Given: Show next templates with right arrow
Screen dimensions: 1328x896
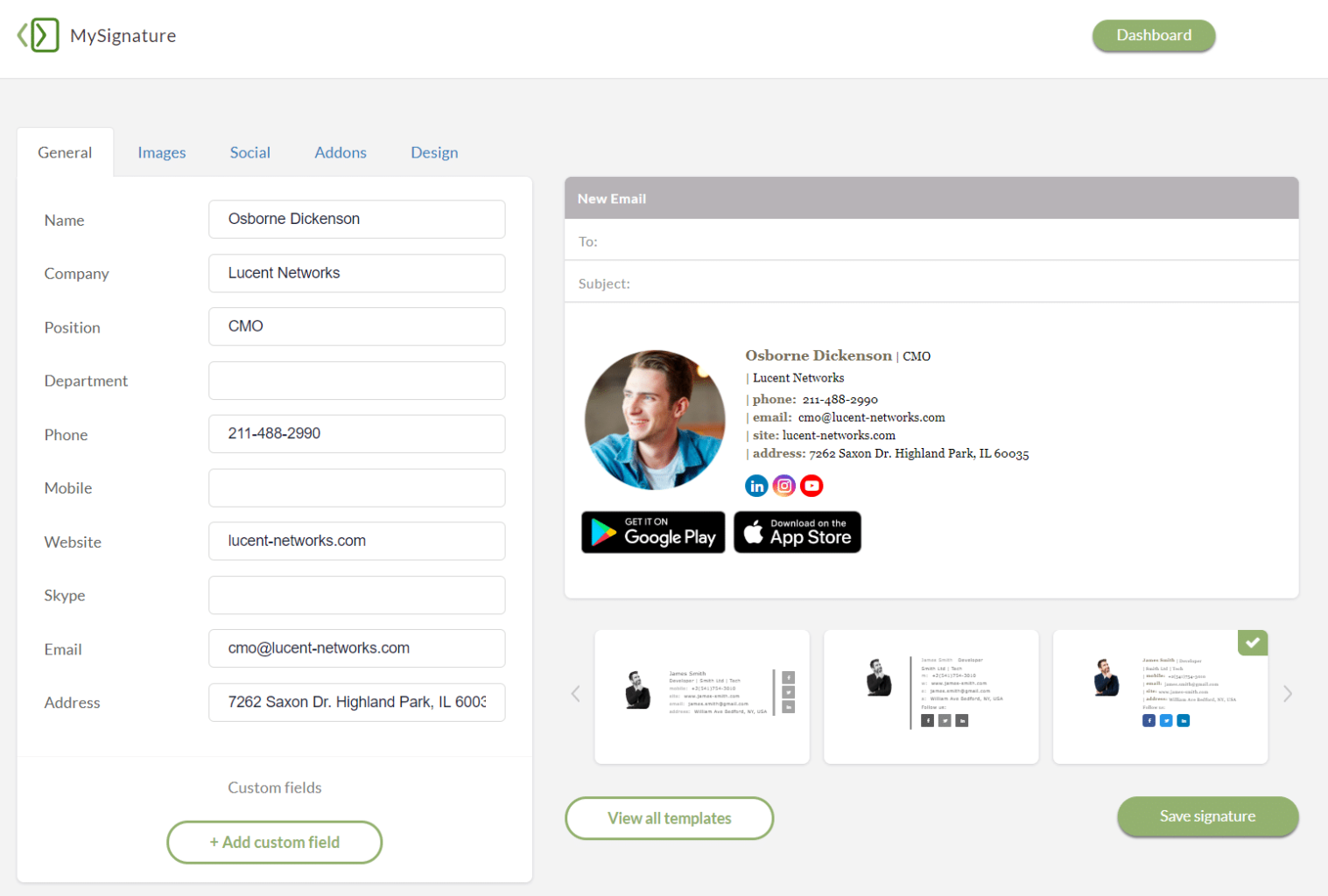Looking at the screenshot, I should coord(1288,694).
